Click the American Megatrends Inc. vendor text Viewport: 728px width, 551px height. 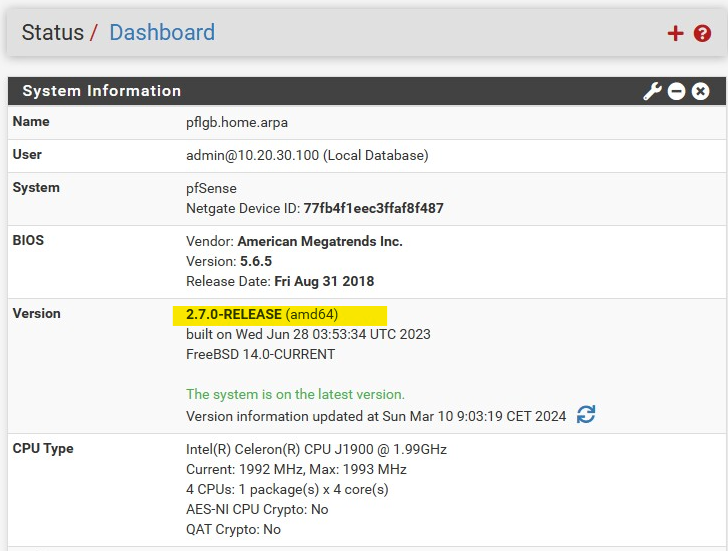[x=319, y=241]
